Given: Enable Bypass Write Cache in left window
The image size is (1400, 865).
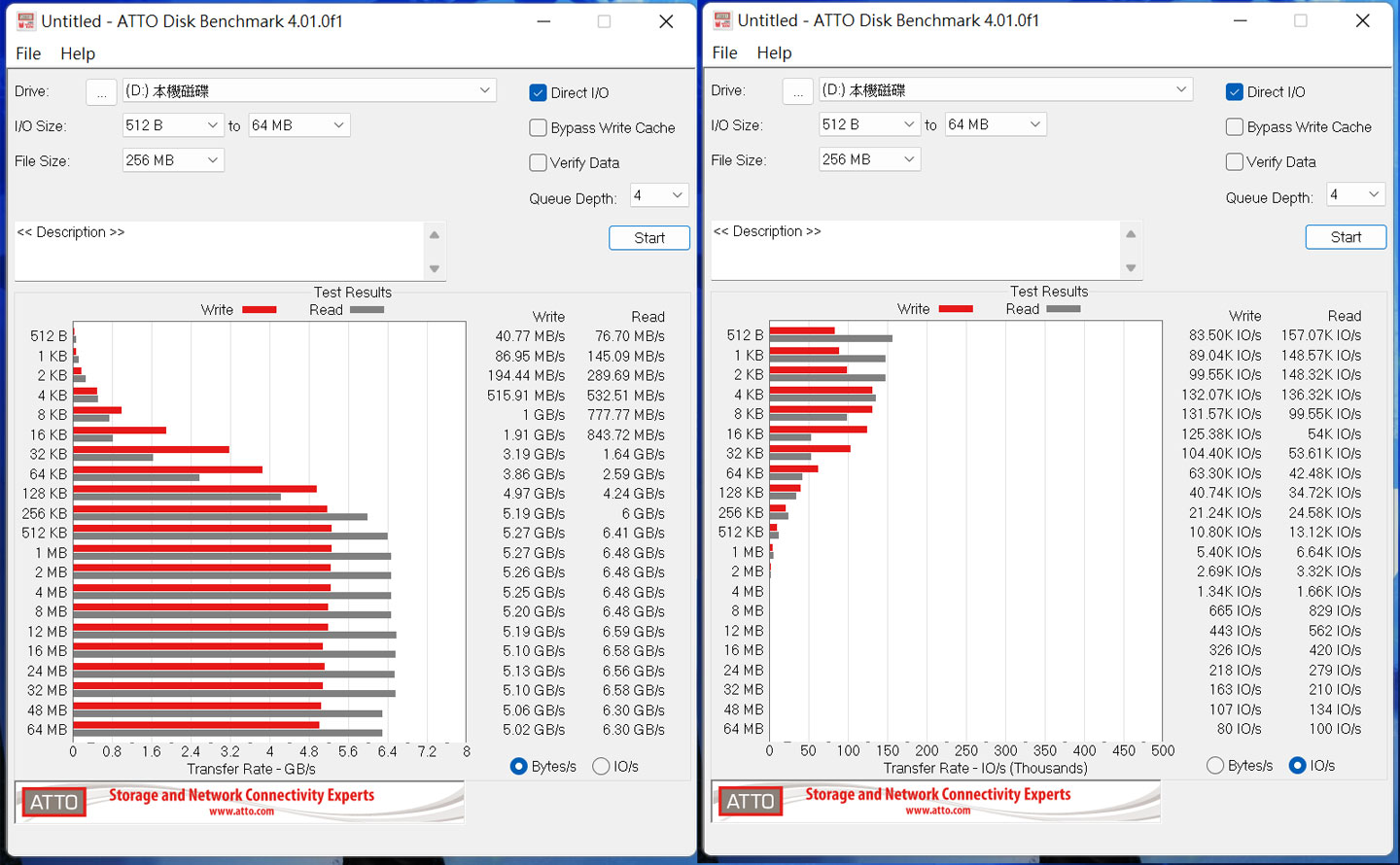Looking at the screenshot, I should pos(538,128).
